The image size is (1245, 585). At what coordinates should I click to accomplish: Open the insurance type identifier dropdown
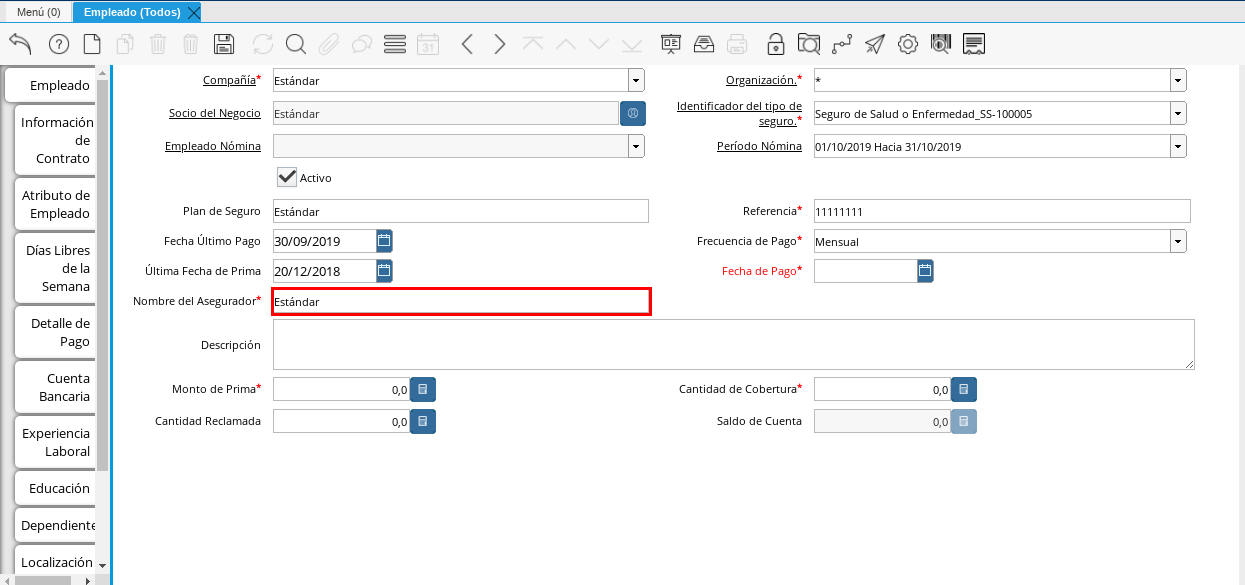pos(1178,114)
